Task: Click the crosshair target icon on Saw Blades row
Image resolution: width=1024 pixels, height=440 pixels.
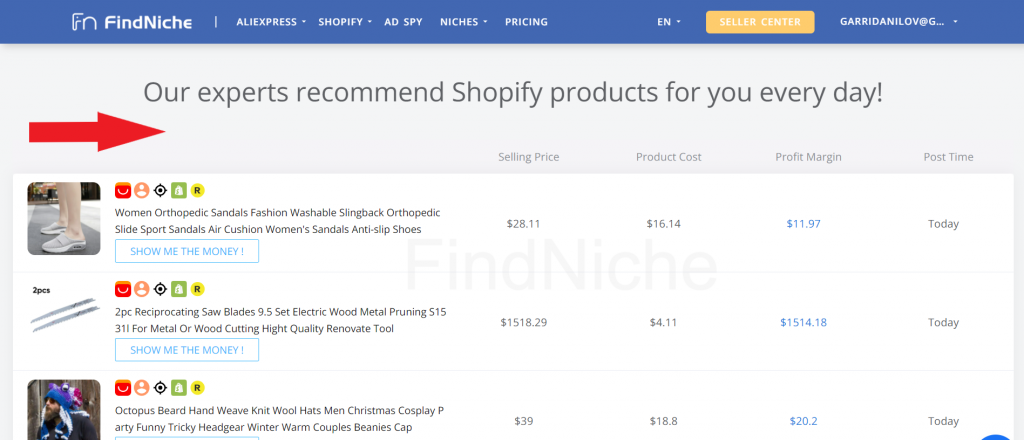Action: click(160, 289)
